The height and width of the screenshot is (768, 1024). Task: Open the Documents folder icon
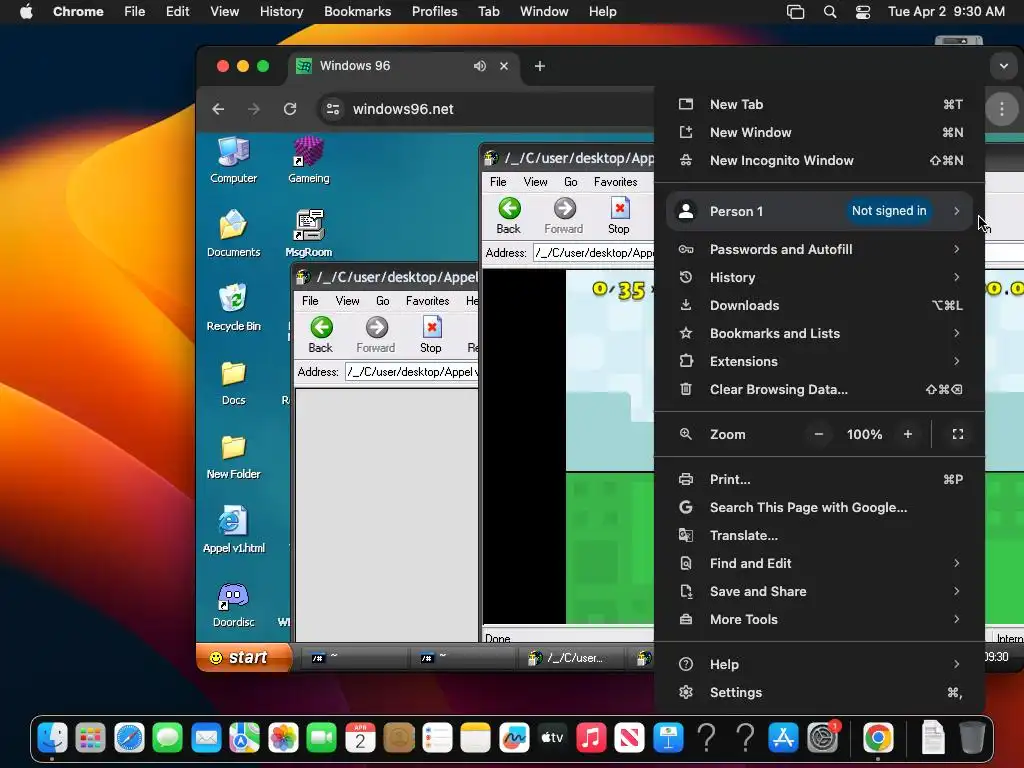pos(233,234)
